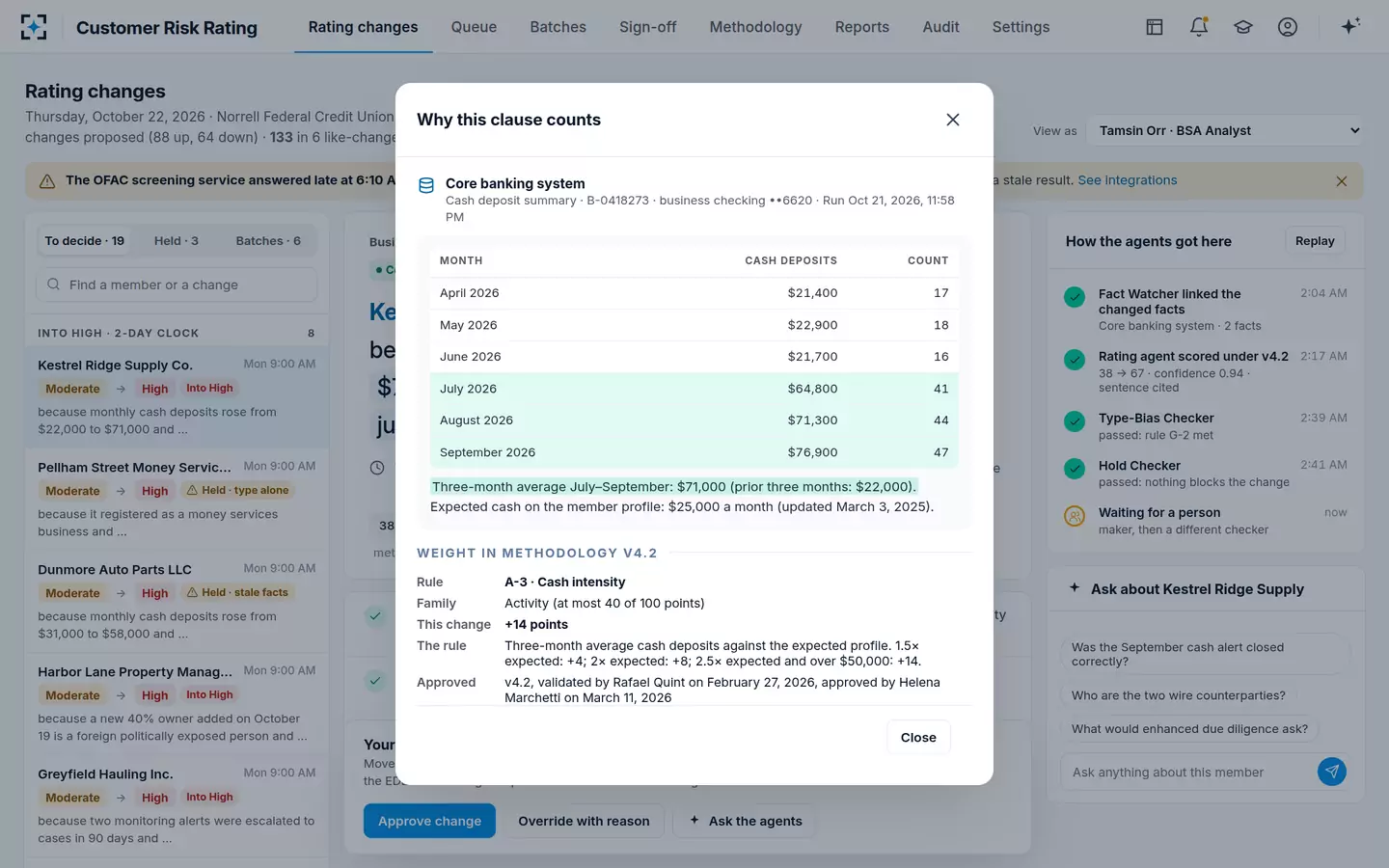Image resolution: width=1389 pixels, height=868 pixels.
Task: Click the Rating agent green check icon
Action: point(1075,360)
